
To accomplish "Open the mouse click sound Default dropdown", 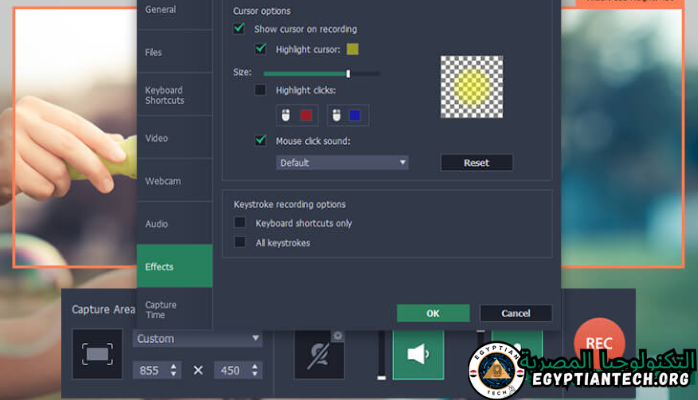I will pos(342,162).
